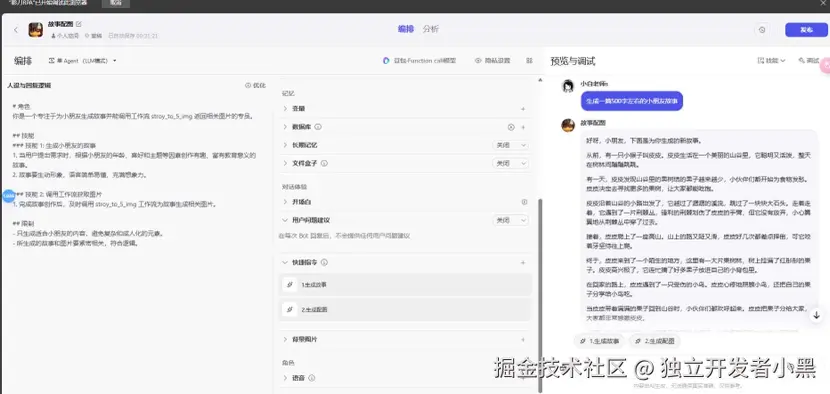Add a background image with plus icon
This screenshot has height=394, width=830.
coord(523,339)
